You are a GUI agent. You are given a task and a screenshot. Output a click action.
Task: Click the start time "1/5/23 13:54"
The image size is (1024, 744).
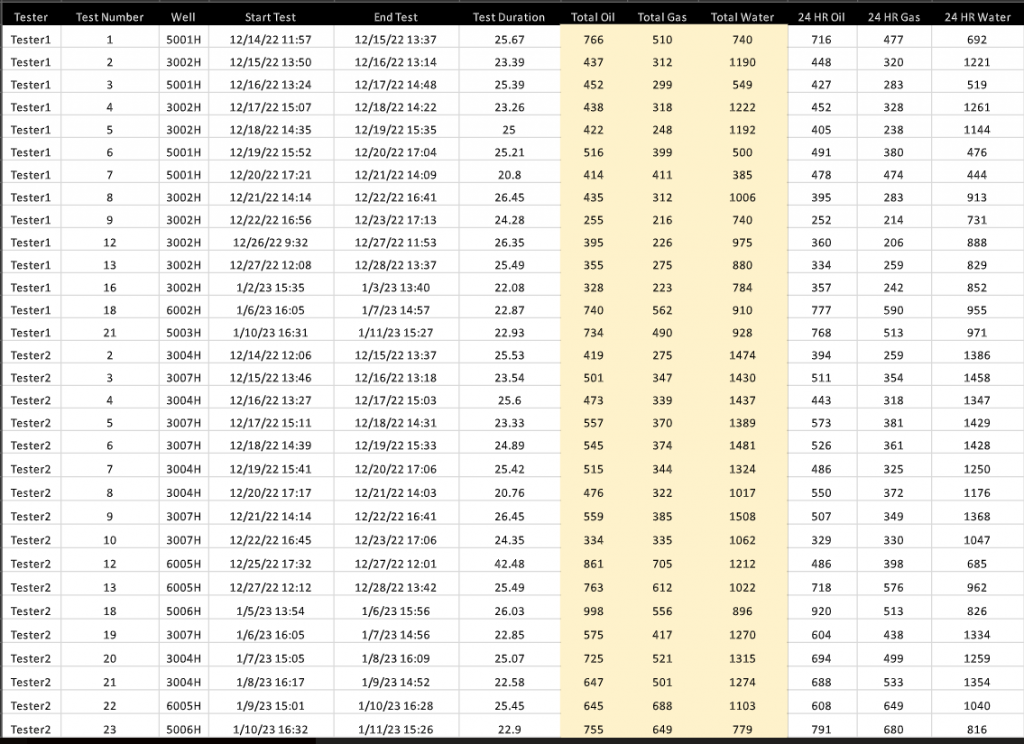point(270,611)
